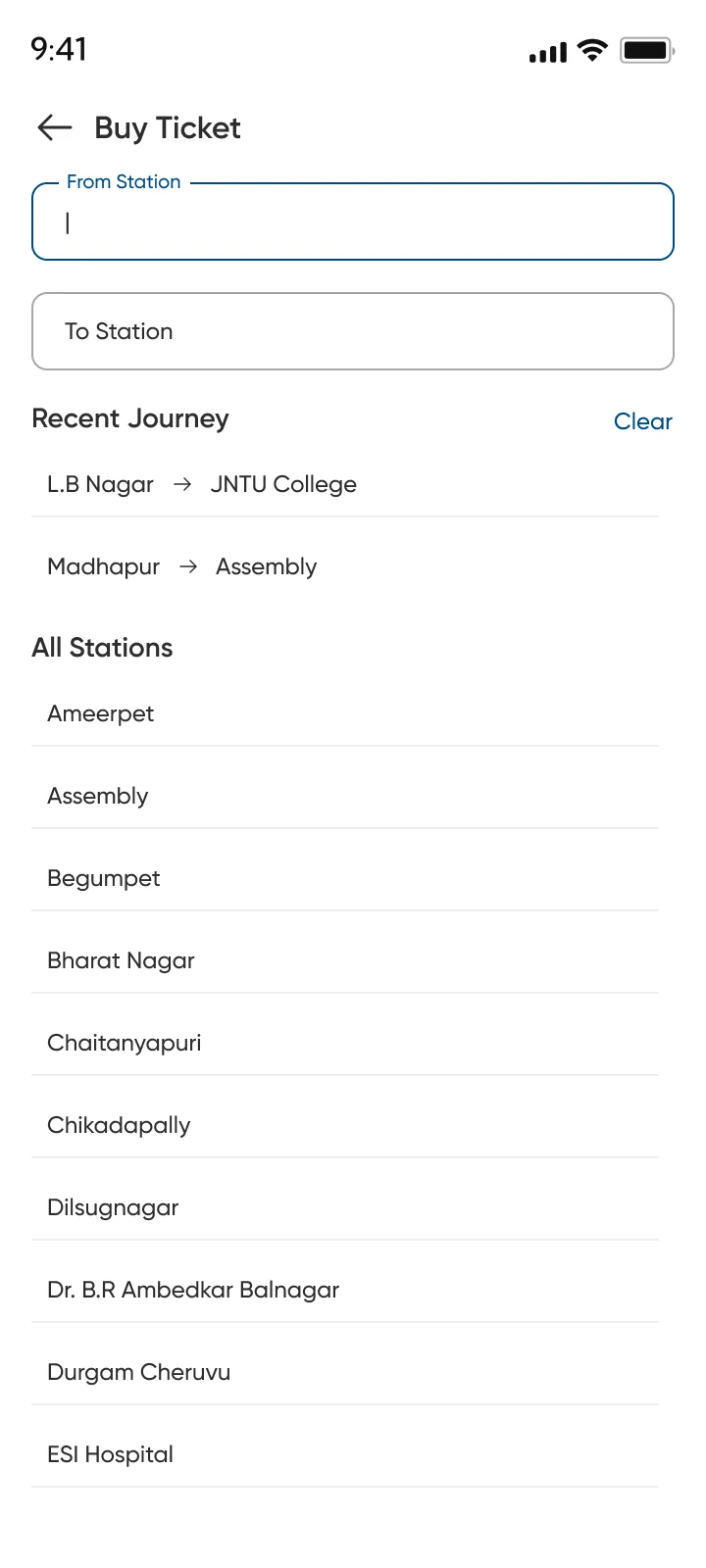The image size is (706, 1568).
Task: Choose ESI Hospital station
Action: coord(345,1454)
